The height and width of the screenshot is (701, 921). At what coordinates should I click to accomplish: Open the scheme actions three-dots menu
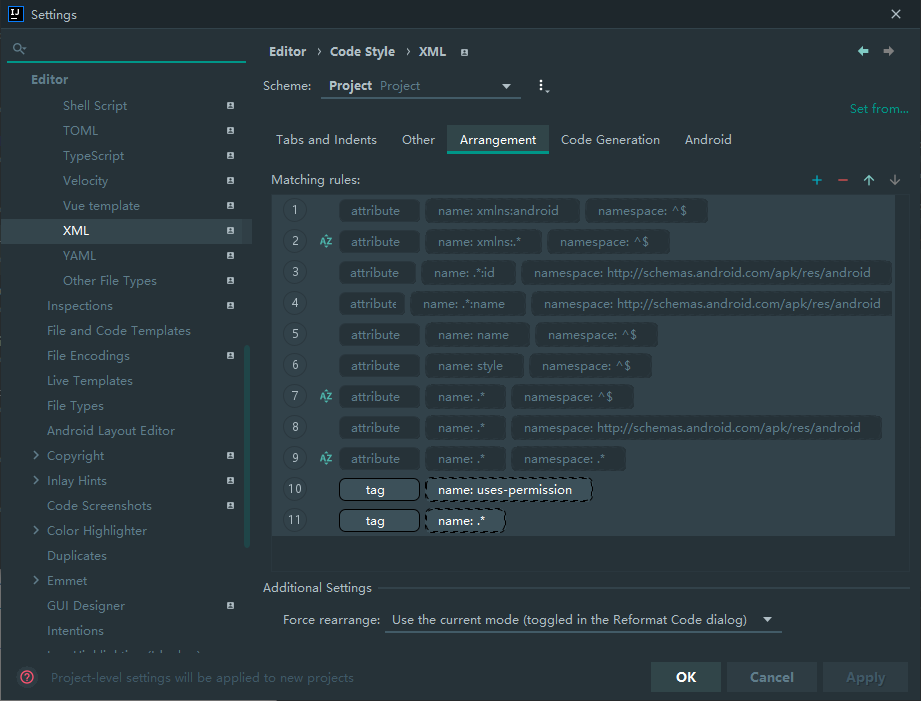(x=542, y=86)
